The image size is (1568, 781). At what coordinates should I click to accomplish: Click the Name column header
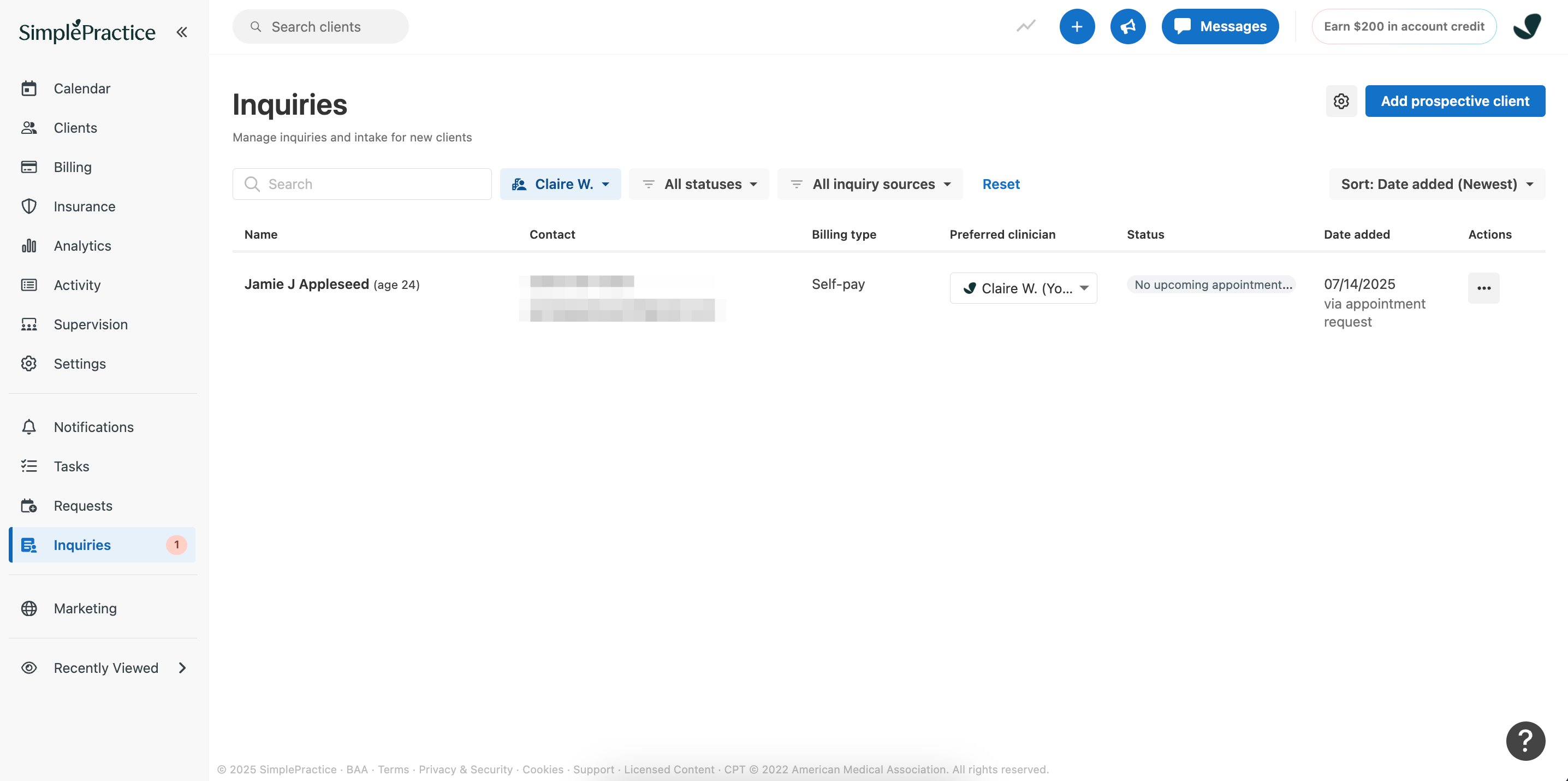tap(260, 234)
